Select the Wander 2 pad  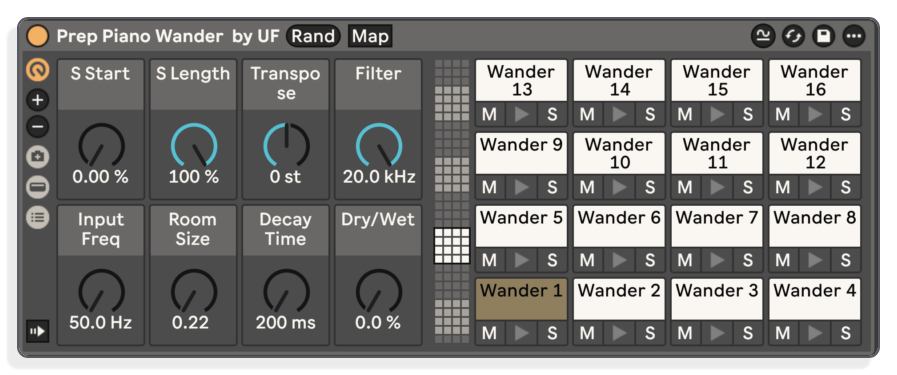click(619, 300)
